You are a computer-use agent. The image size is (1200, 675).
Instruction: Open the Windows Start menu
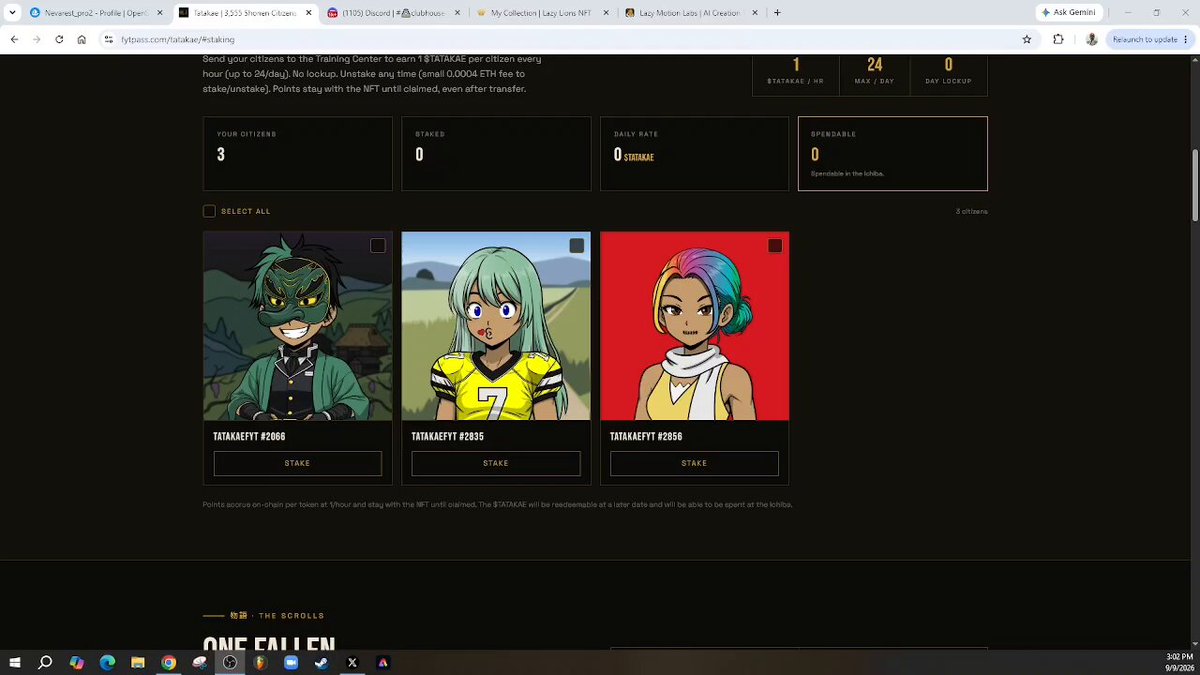[x=15, y=662]
